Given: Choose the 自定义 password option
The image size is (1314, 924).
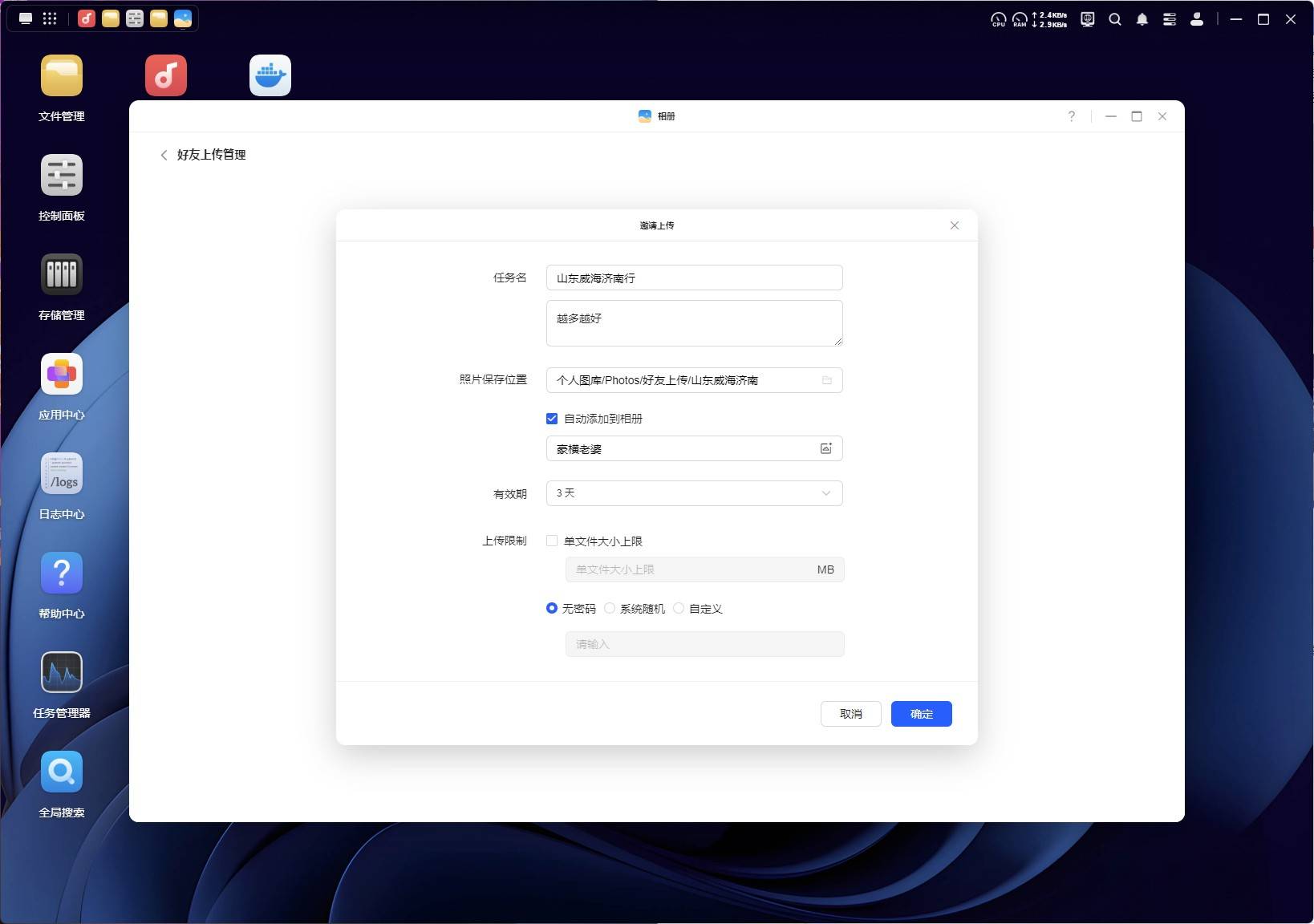Looking at the screenshot, I should point(679,609).
